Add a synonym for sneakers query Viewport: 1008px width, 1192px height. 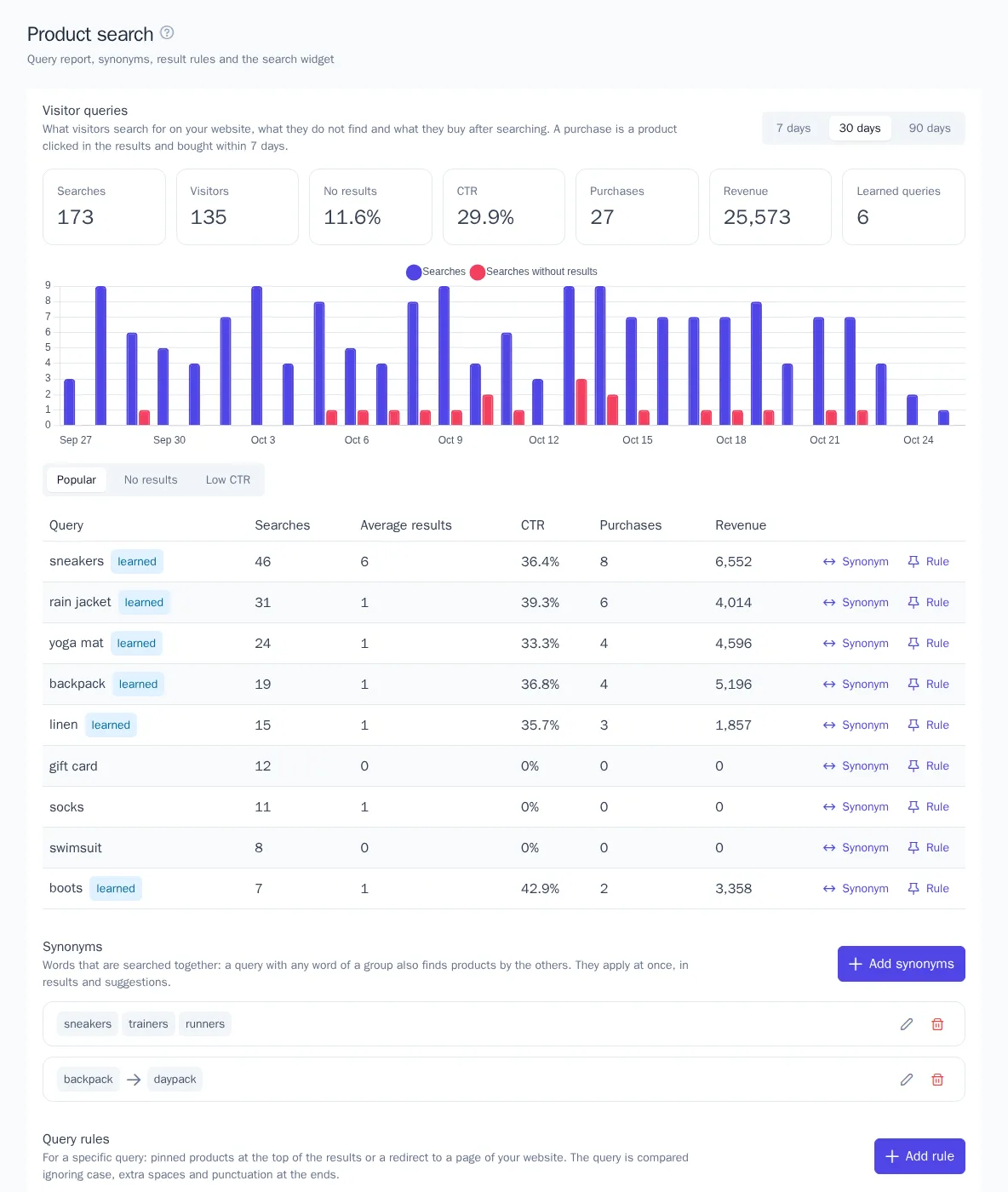856,562
